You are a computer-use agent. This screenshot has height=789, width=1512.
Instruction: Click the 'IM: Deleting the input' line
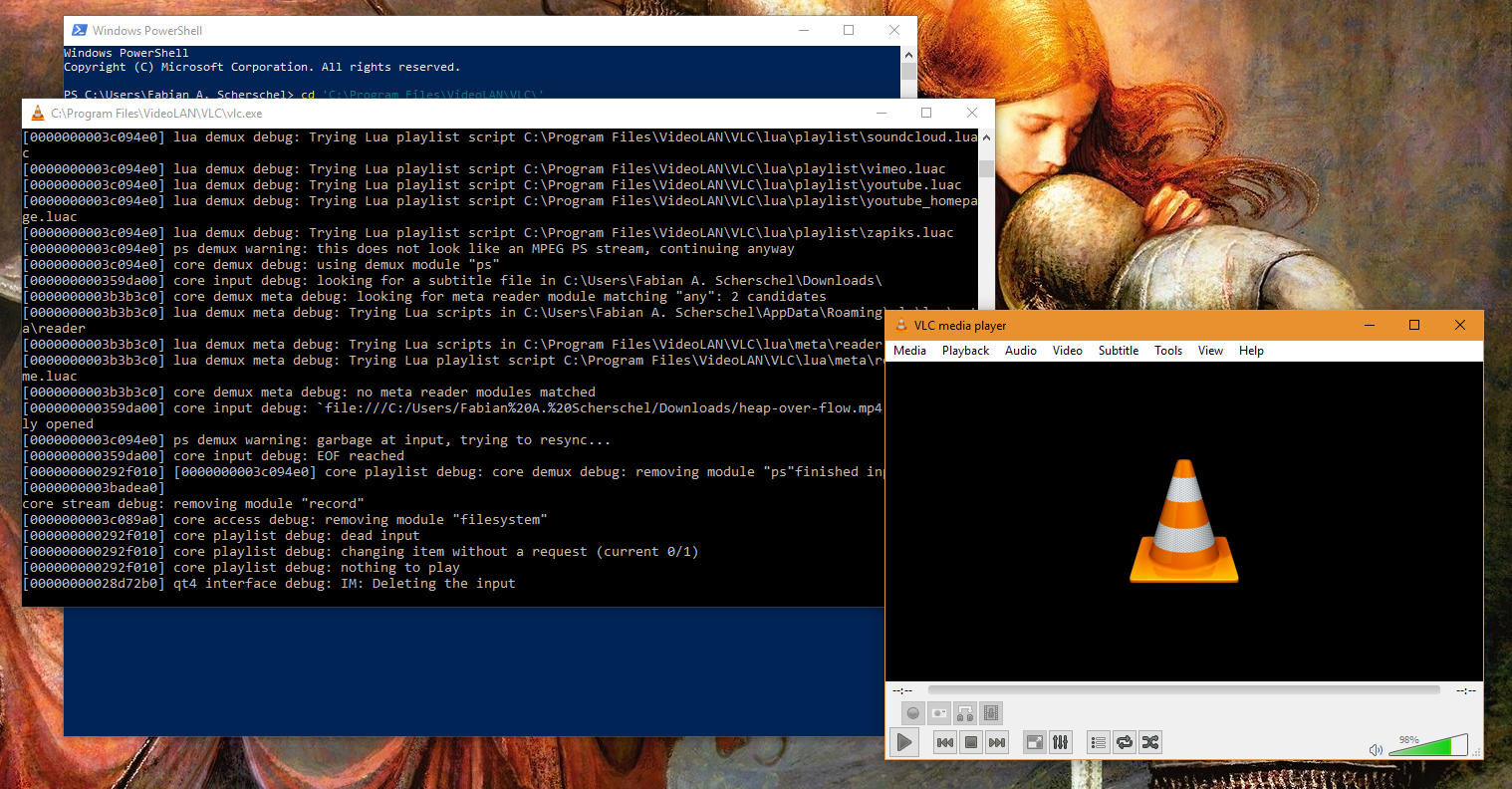tap(269, 584)
